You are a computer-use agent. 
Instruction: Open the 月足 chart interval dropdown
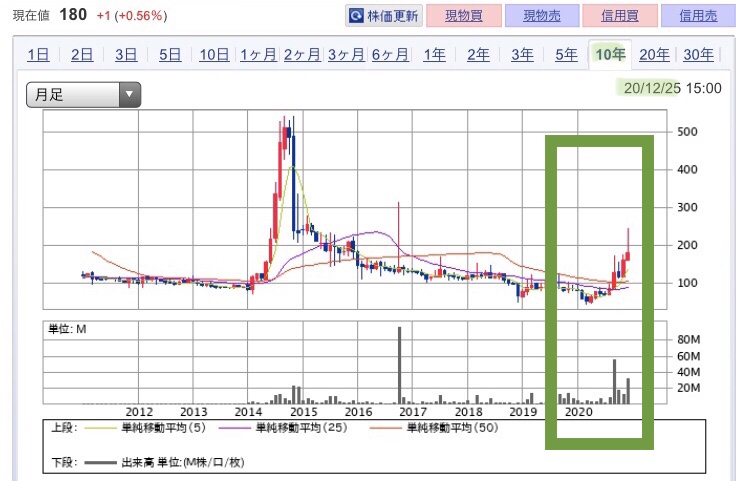[x=83, y=95]
